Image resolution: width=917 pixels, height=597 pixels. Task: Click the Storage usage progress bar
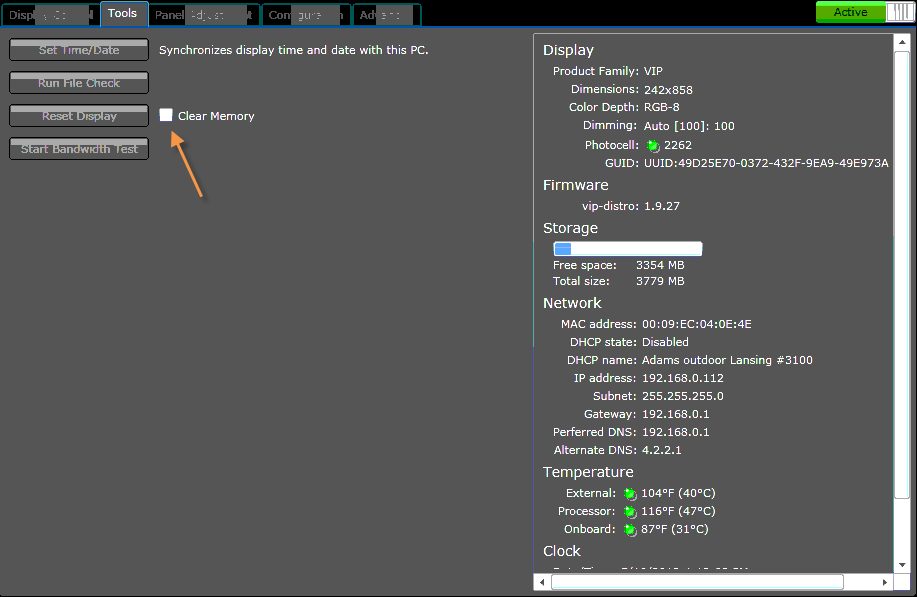pyautogui.click(x=628, y=249)
